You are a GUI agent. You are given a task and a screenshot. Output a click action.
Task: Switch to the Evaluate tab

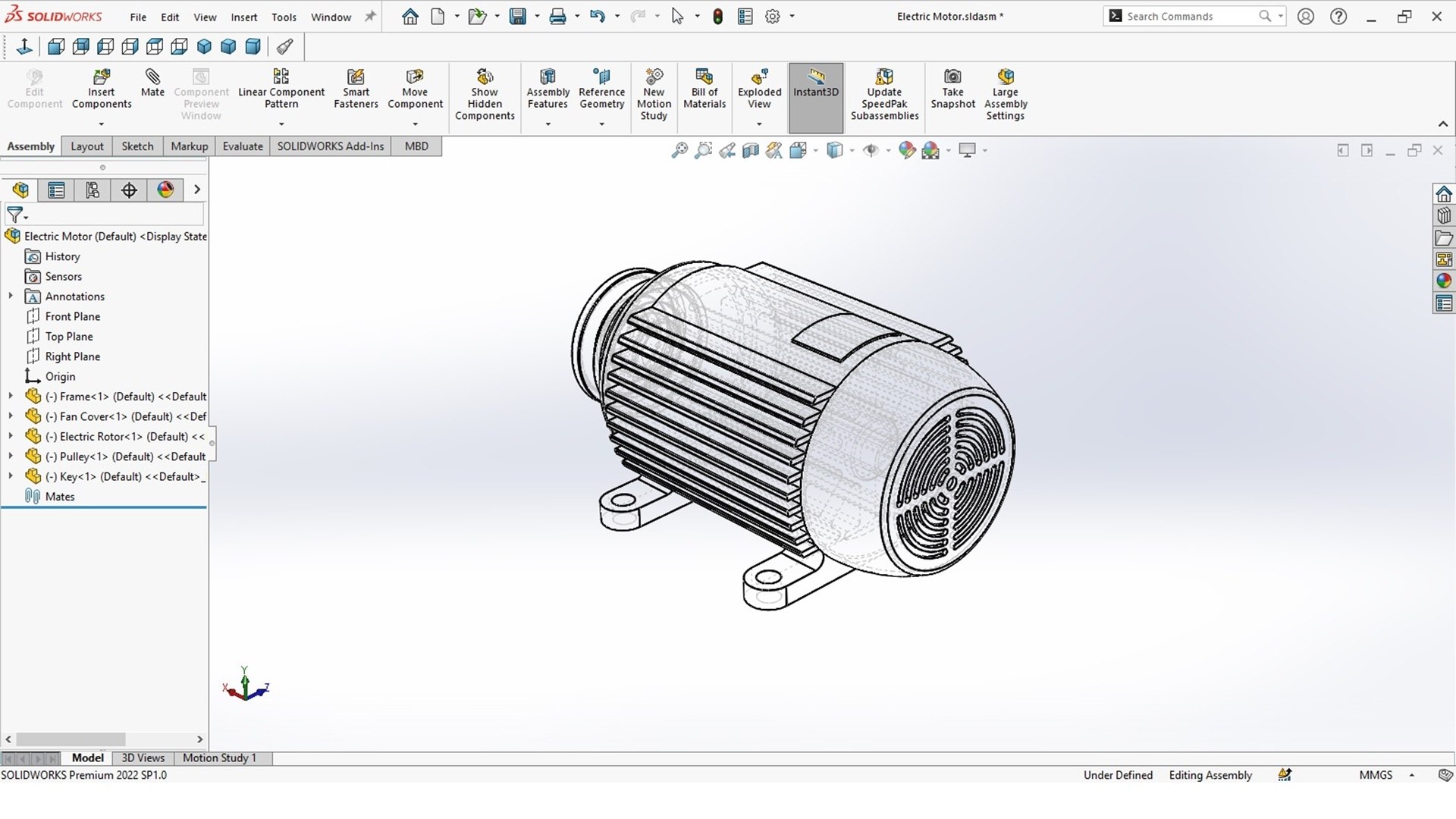click(243, 146)
